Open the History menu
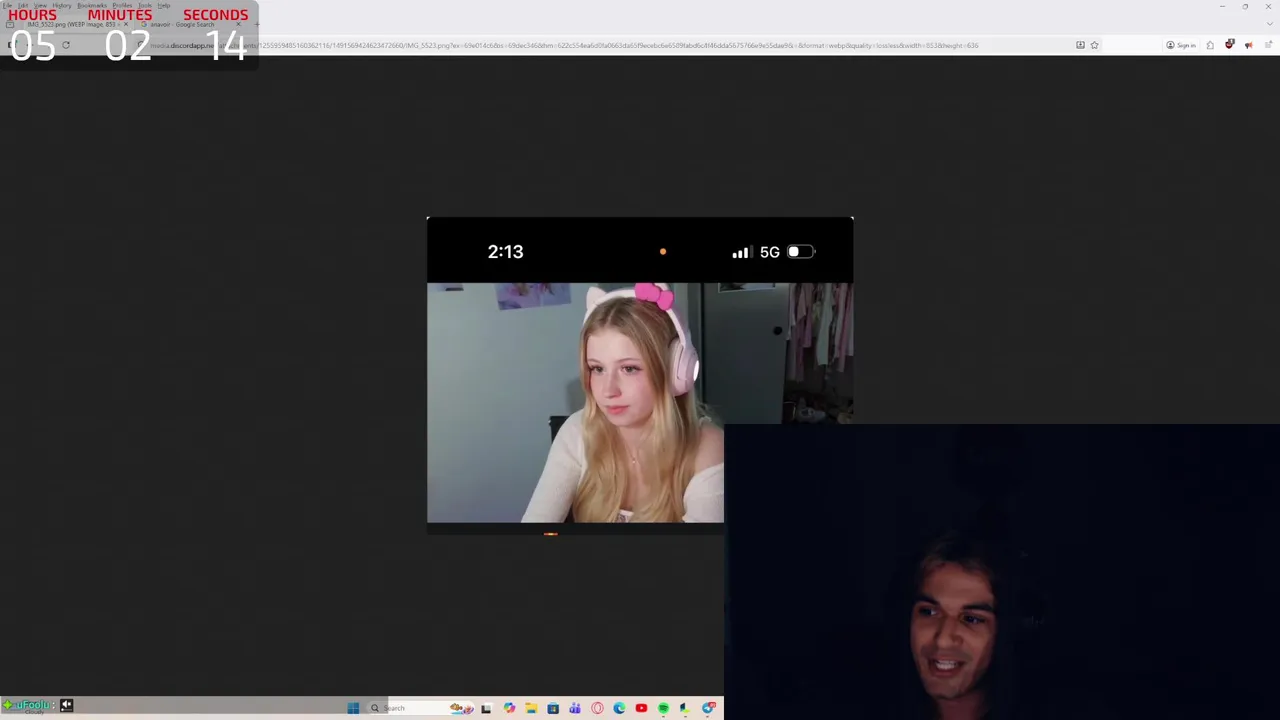The height and width of the screenshot is (720, 1280). click(x=62, y=5)
